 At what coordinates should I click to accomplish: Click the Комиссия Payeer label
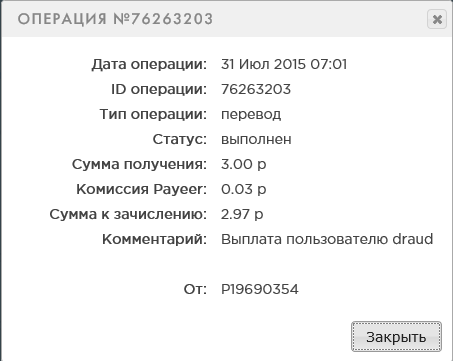click(x=141, y=189)
